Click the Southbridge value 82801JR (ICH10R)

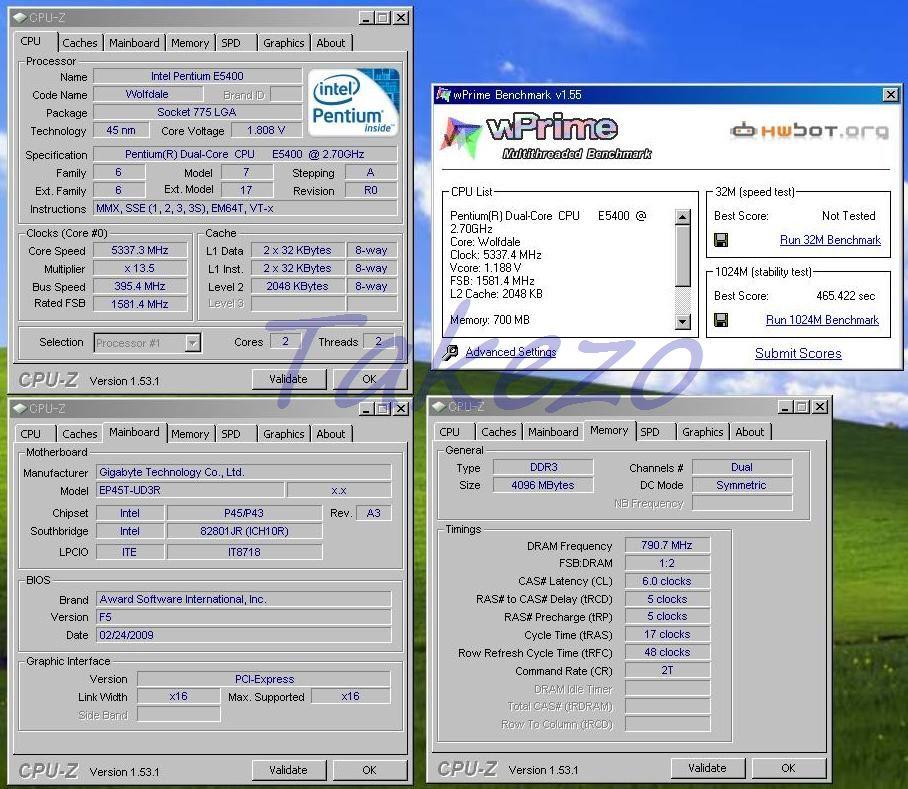[244, 531]
